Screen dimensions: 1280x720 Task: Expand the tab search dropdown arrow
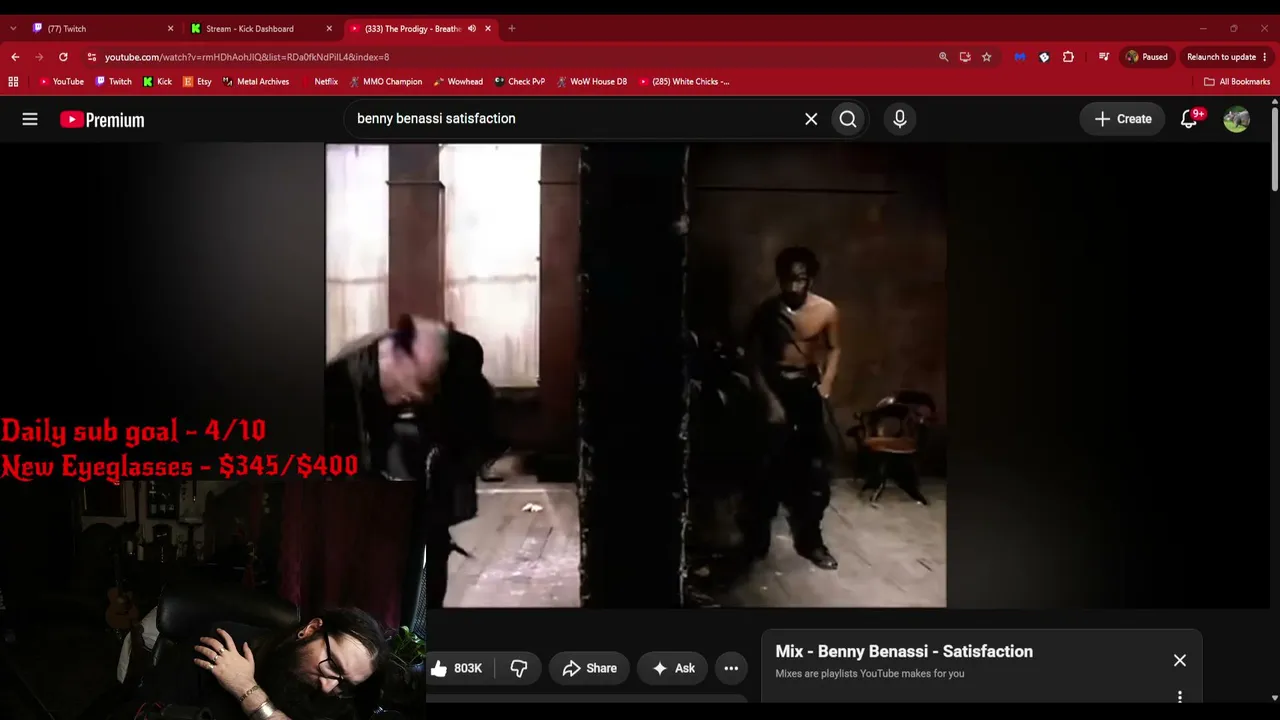pos(13,29)
